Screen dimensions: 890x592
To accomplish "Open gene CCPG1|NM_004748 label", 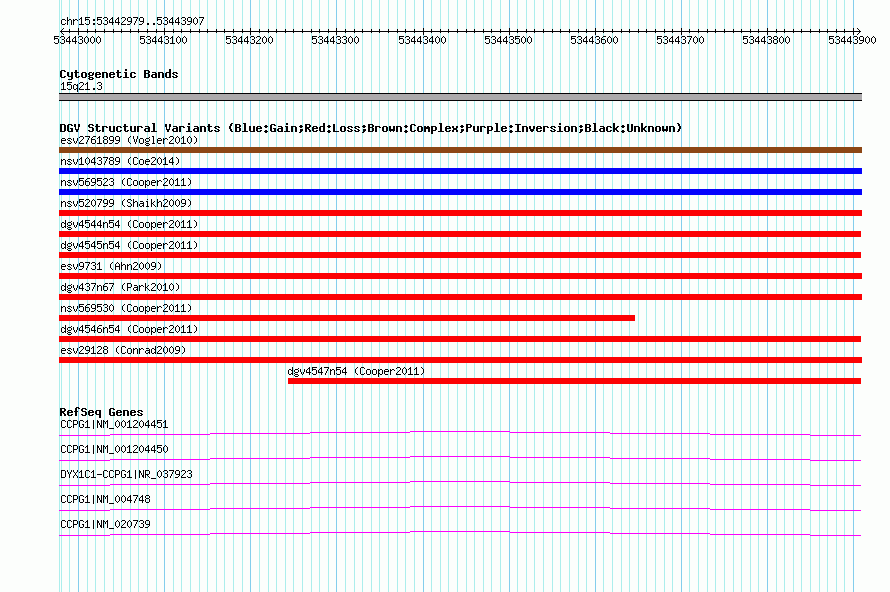I will [105, 499].
